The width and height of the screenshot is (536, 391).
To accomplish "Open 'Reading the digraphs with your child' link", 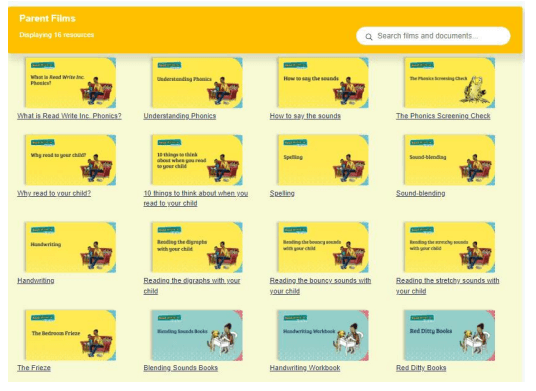I will pos(192,286).
